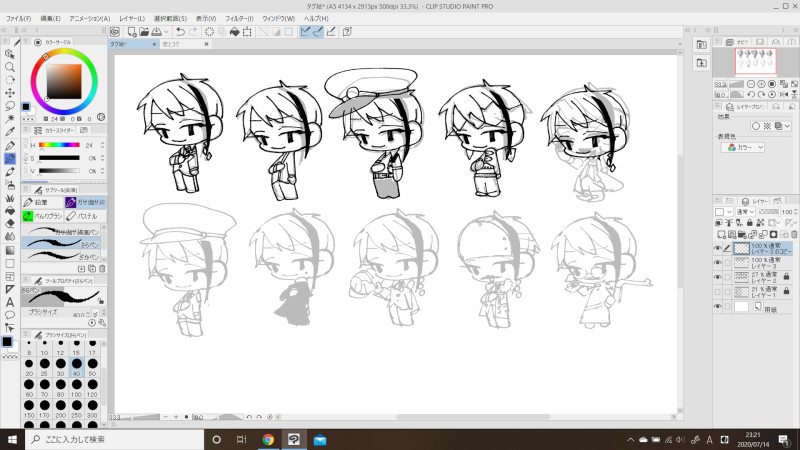800x450 pixels.
Task: Select the Lasso selection tool
Action: 9,105
